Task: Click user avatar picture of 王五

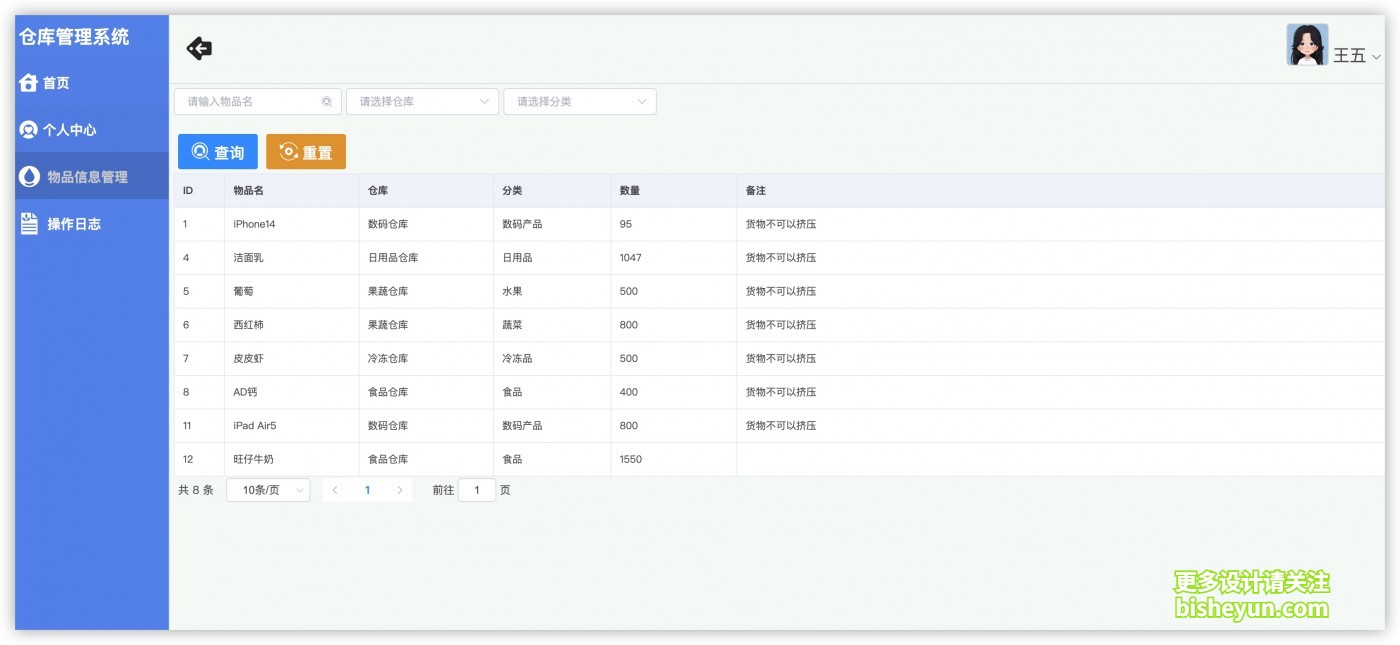Action: [1307, 45]
